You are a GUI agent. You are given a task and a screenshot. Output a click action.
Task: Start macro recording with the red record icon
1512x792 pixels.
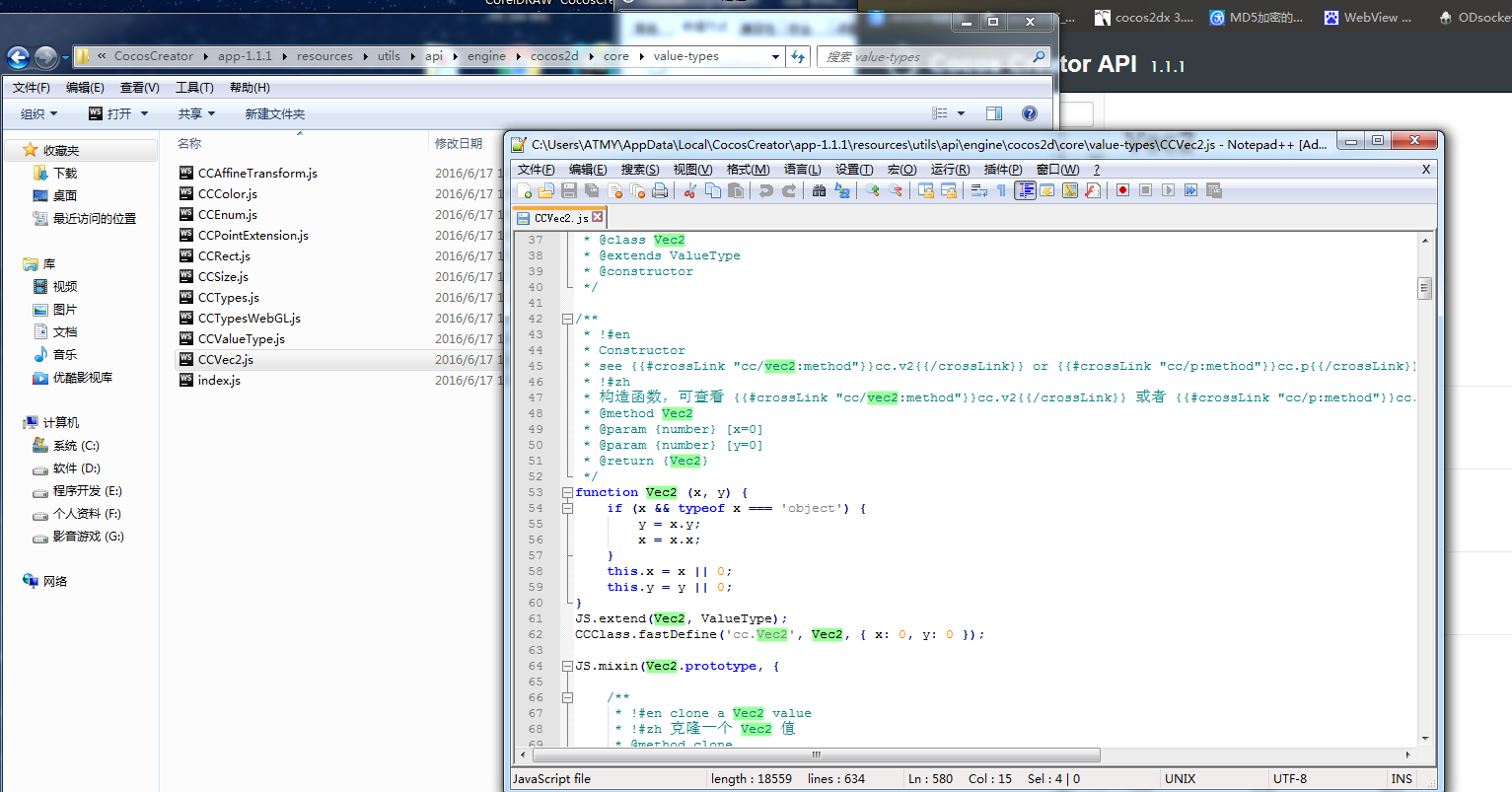coord(1122,190)
